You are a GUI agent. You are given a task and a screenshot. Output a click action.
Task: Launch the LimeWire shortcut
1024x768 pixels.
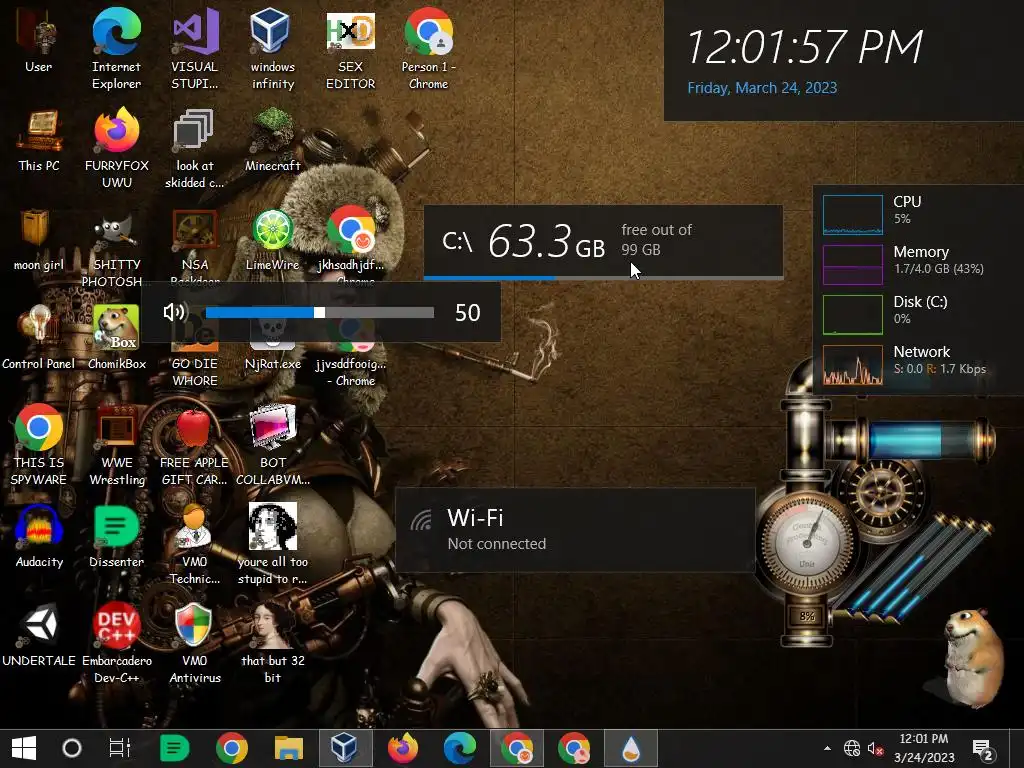coord(272,240)
